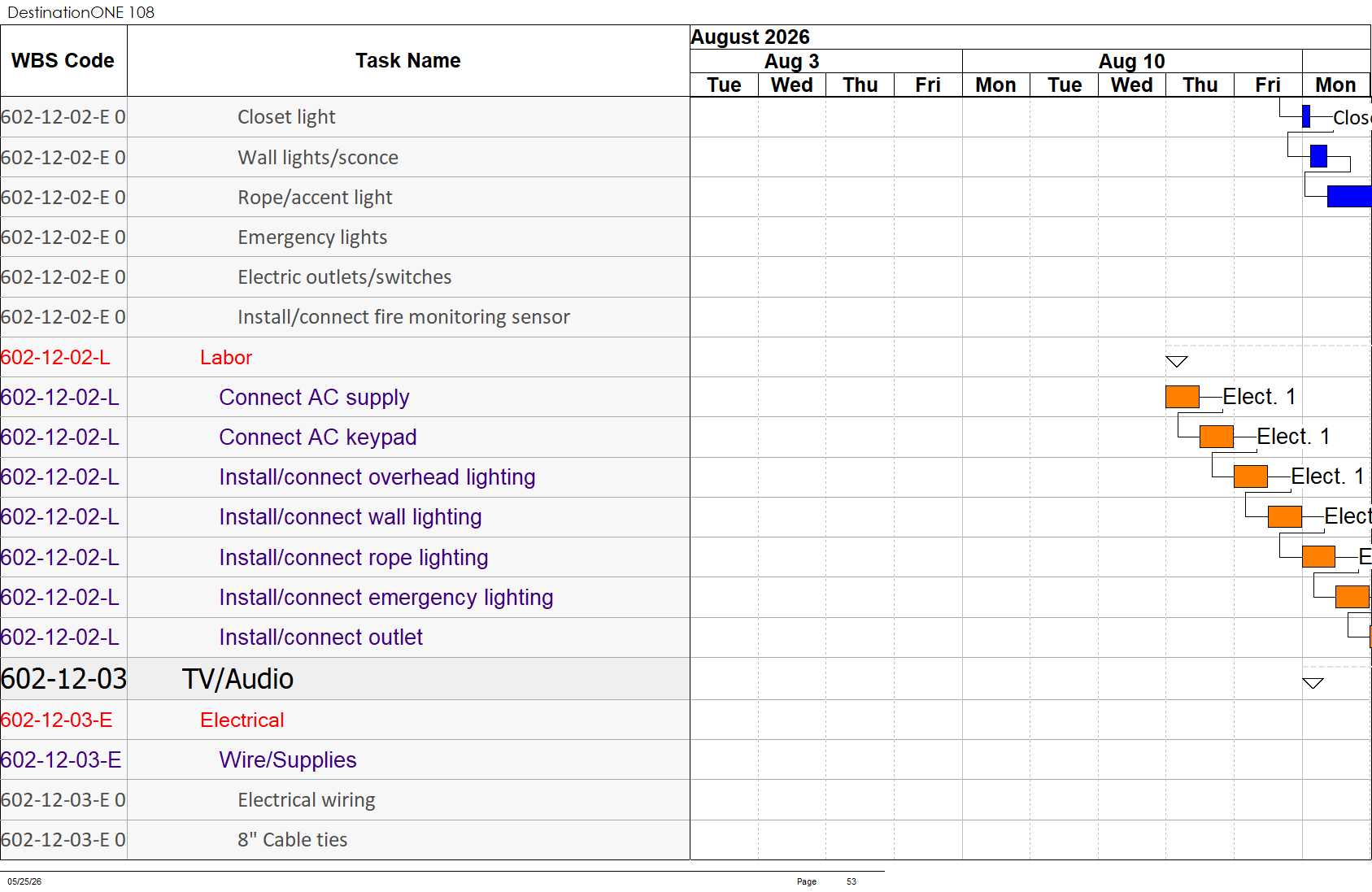Click the Aug 3 week header
1372x892 pixels.
click(x=791, y=61)
